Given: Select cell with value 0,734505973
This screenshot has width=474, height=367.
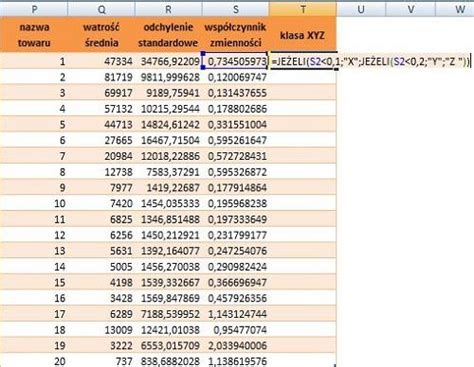Looking at the screenshot, I should [x=235, y=61].
